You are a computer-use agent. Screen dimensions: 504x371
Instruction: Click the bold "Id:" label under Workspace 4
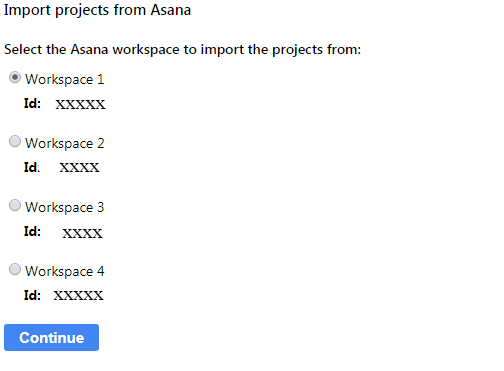click(x=32, y=295)
